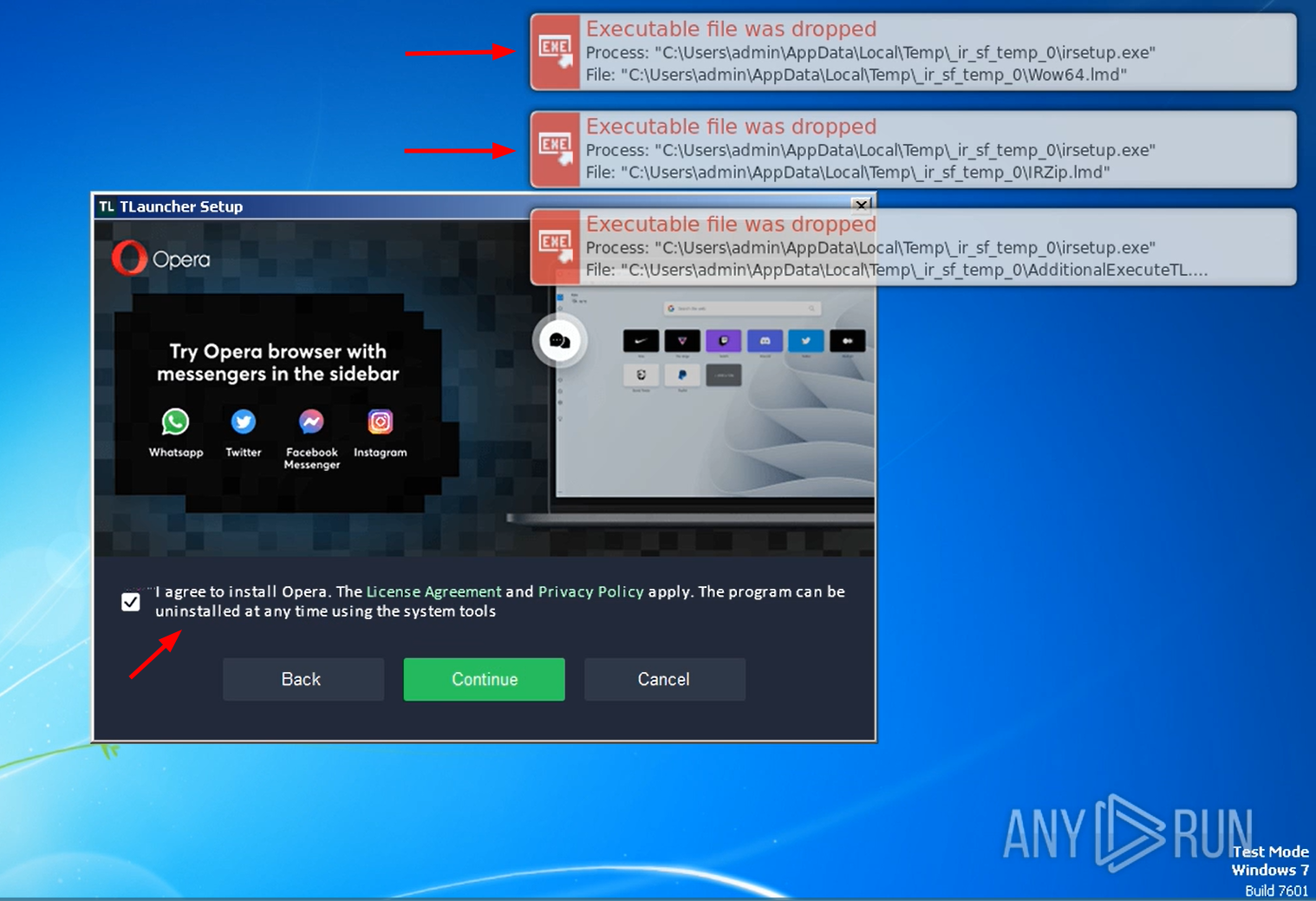Click the PayPal speed dial tile
The image size is (1316, 901).
682,375
